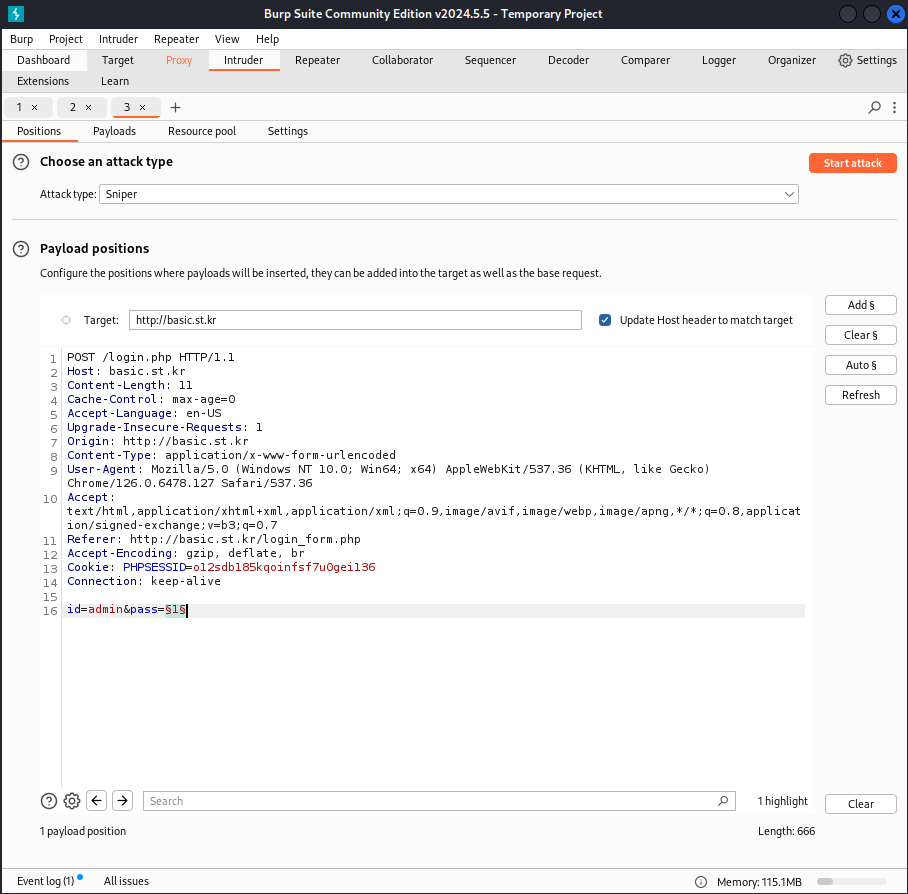Click the target crosshair icon beside Target
Viewport: 908px width, 894px height.
(66, 320)
